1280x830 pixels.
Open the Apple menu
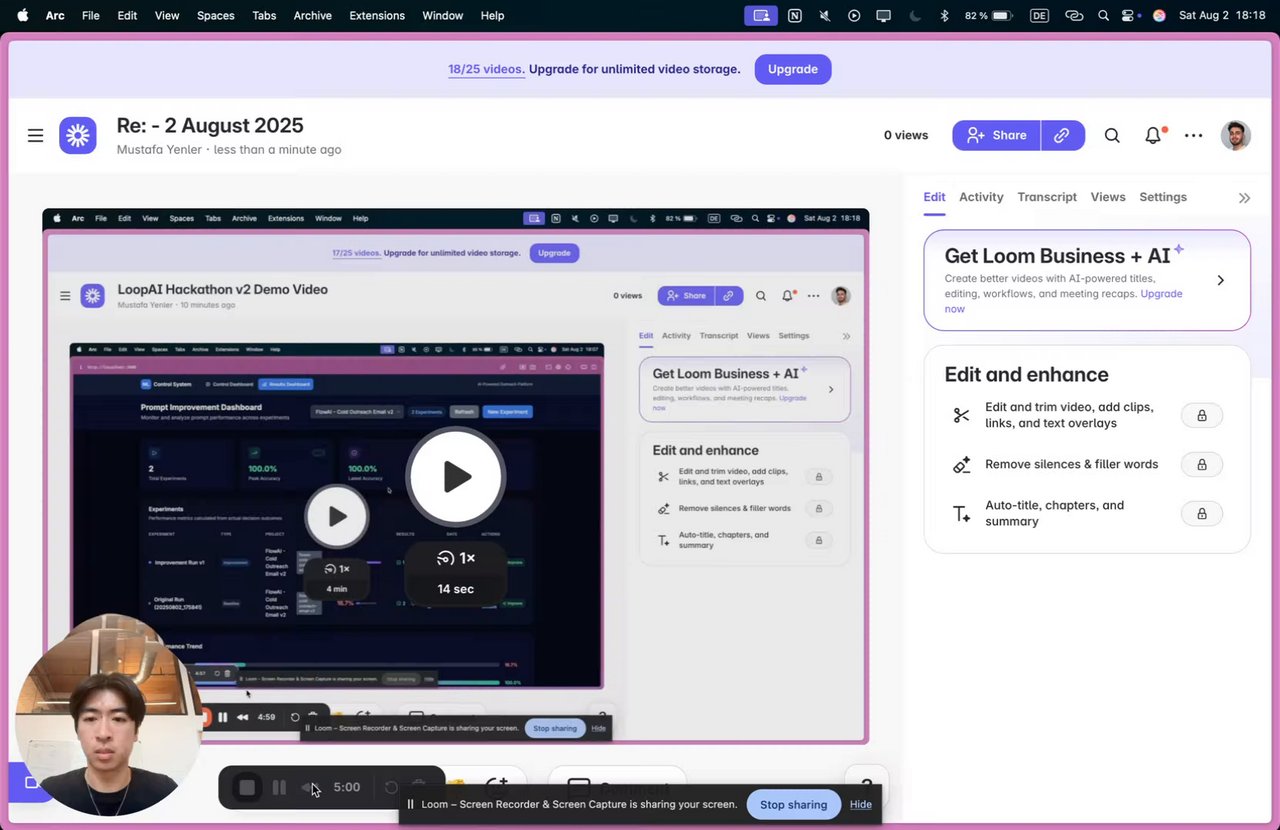pyautogui.click(x=23, y=15)
